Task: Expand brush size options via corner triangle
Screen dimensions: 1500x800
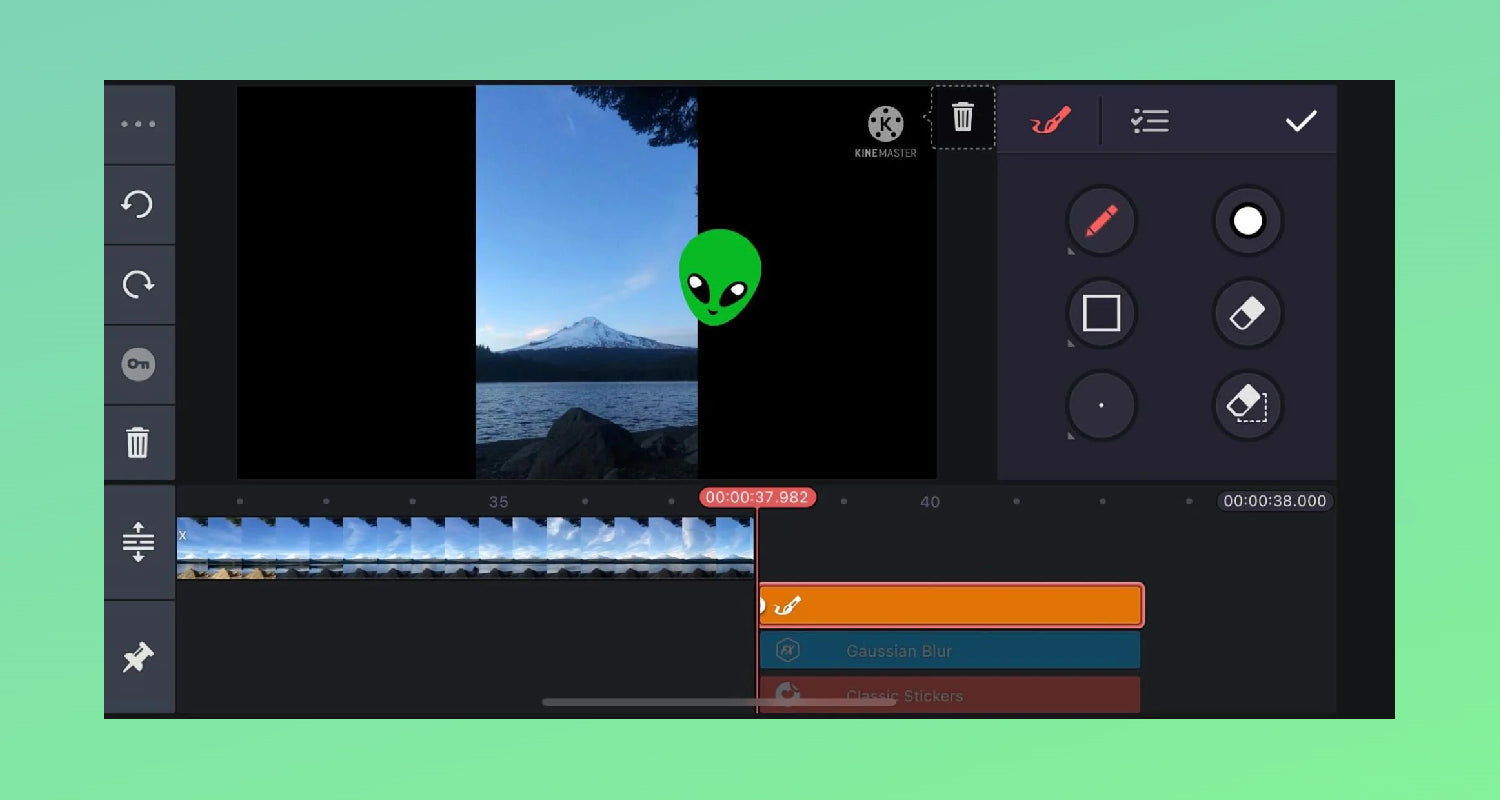Action: pyautogui.click(x=1072, y=437)
